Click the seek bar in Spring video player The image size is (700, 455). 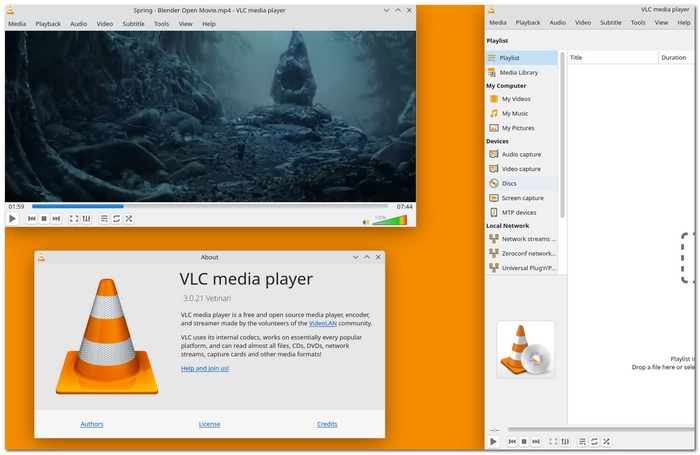210,206
